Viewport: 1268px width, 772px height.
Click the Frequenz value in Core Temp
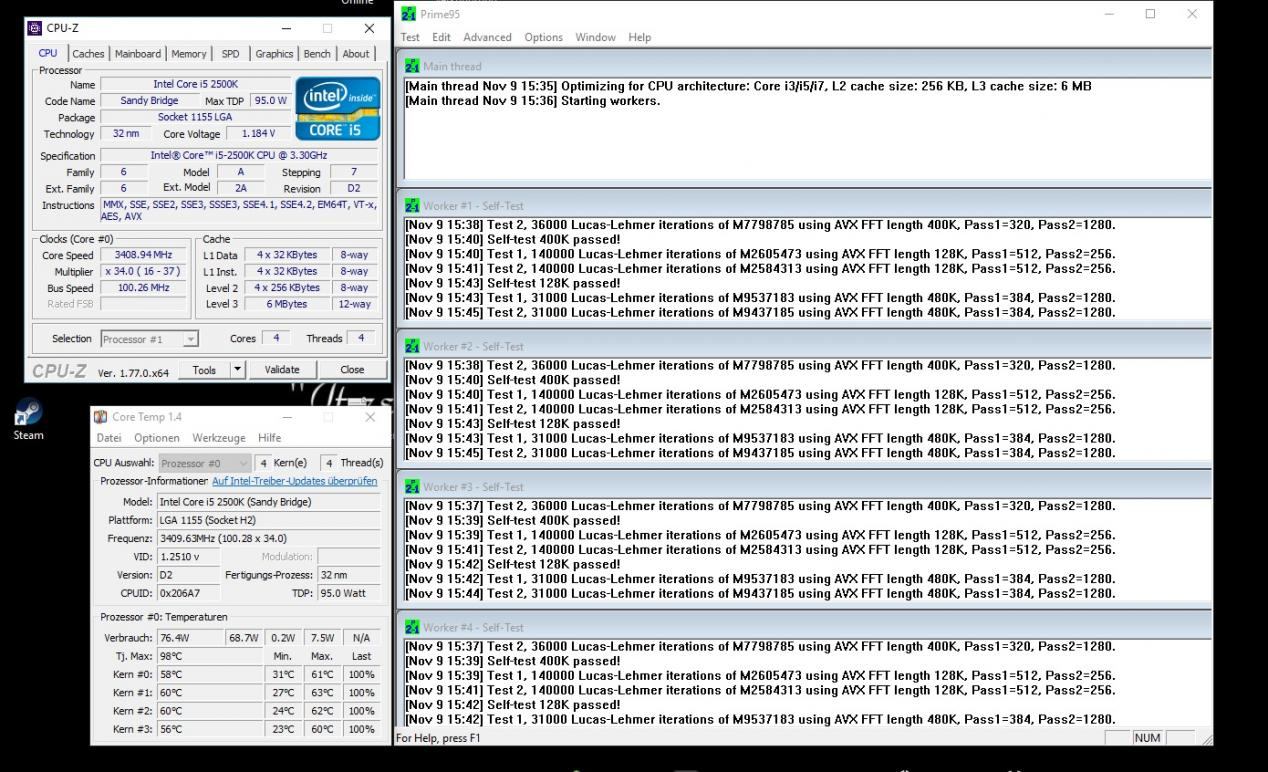[268, 538]
